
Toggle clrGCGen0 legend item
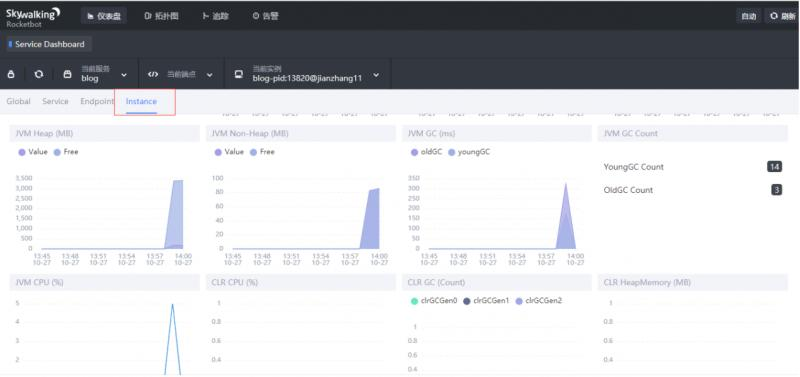coord(434,301)
